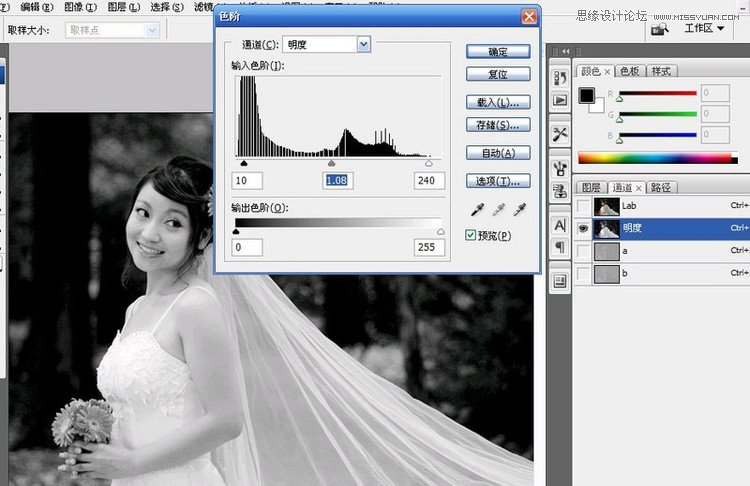The height and width of the screenshot is (486, 750).
Task: Open the History panel icon
Action: (560, 77)
